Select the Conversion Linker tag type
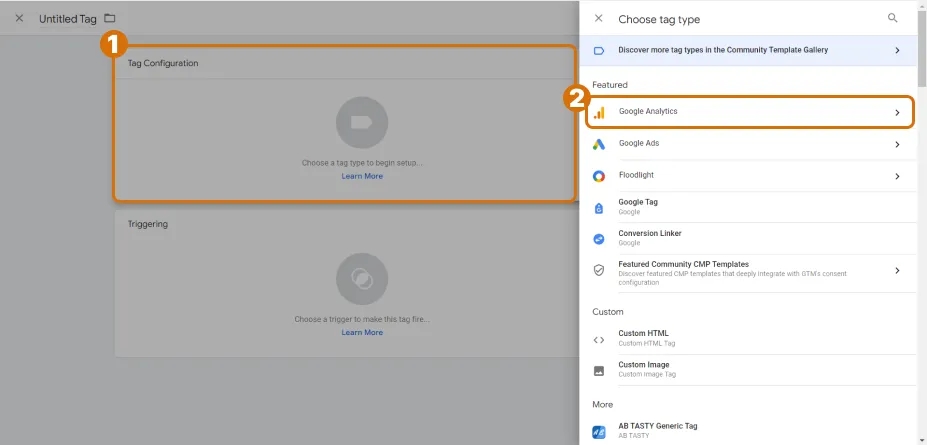927x445 pixels. pyautogui.click(x=750, y=238)
